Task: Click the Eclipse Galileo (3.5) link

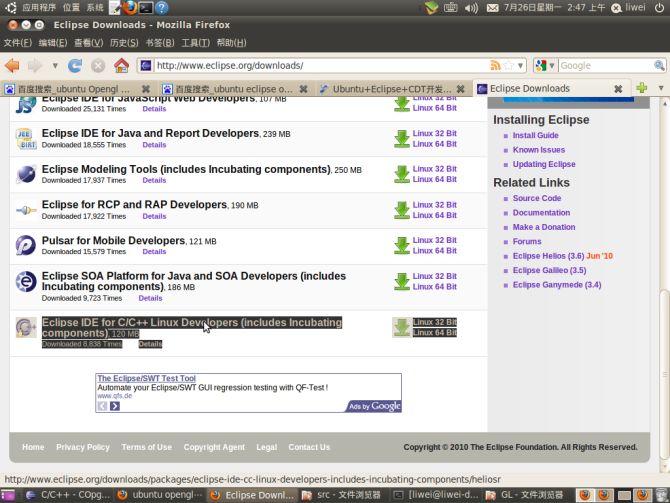Action: click(x=549, y=270)
